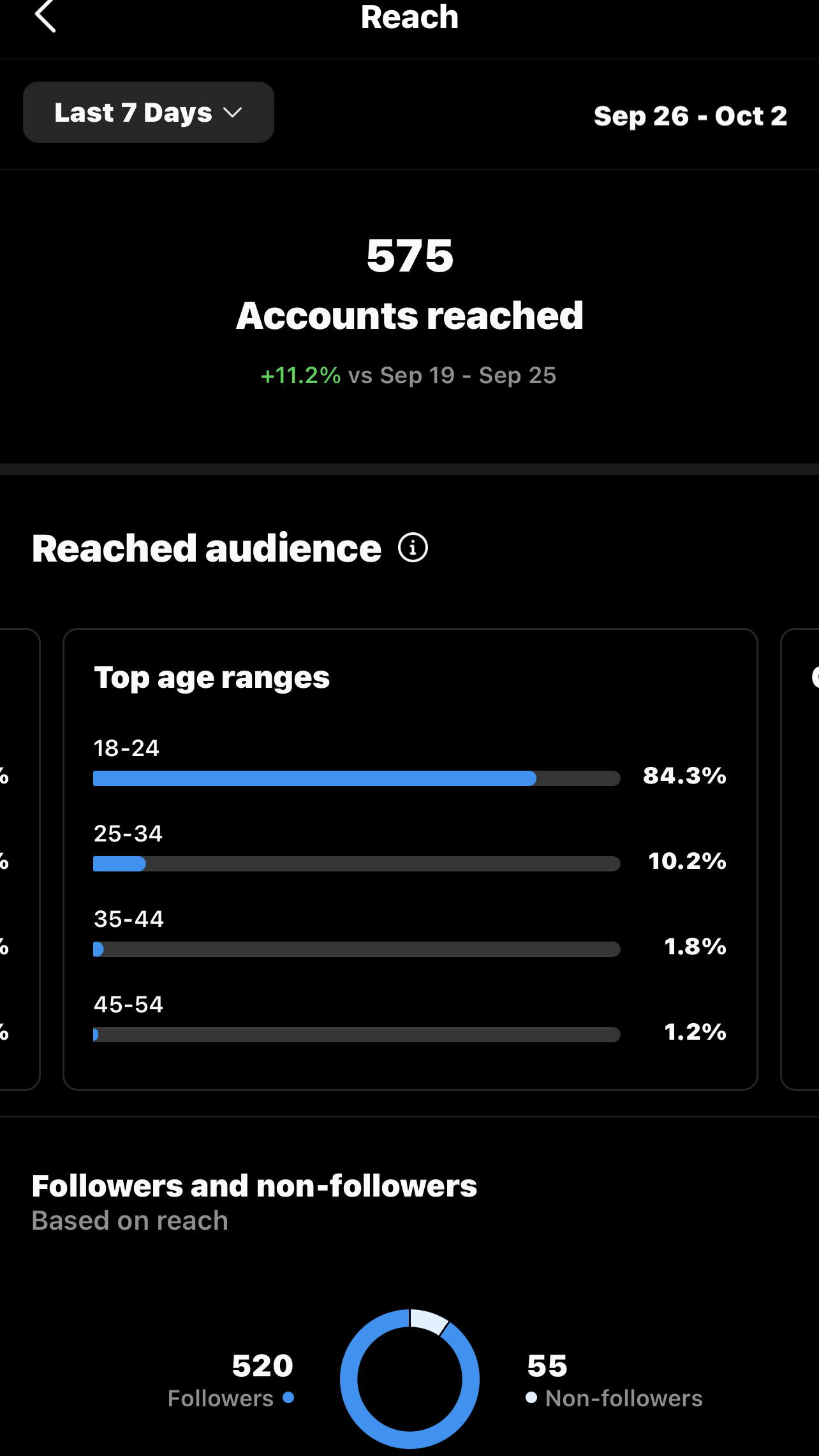819x1456 pixels.
Task: Expand the Last 7 Days dropdown
Action: (149, 112)
